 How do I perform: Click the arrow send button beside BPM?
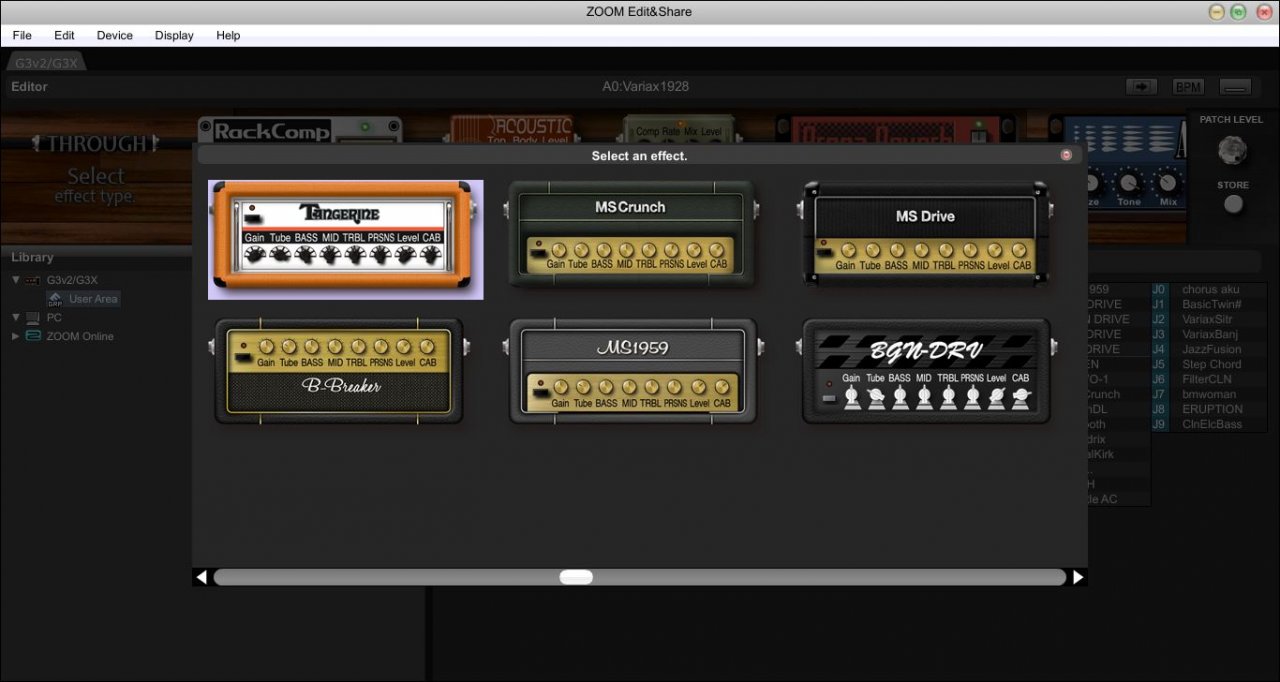(1141, 87)
